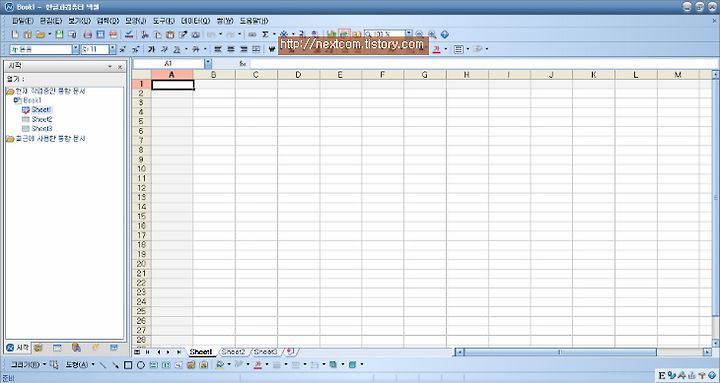Open the font name dropdown
The width and height of the screenshot is (720, 383).
[76, 49]
